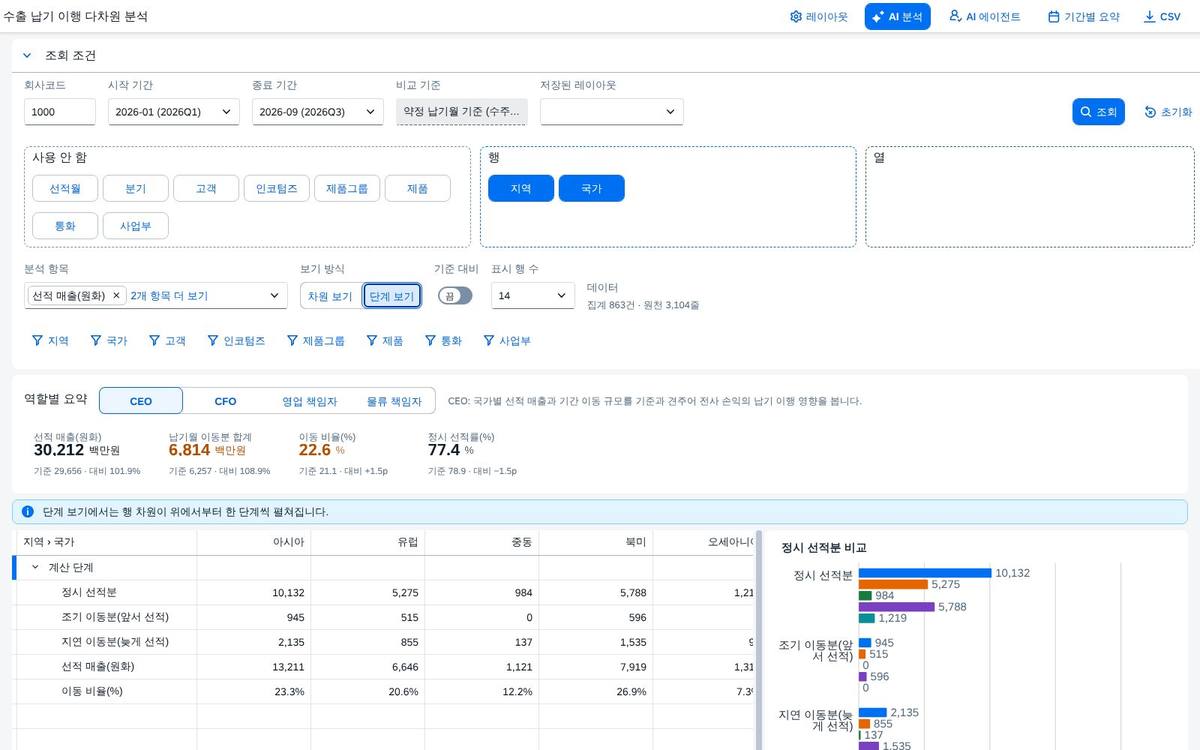Open the 국가 filter with funnel icon
Screen dimensions: 1200x750
109,341
